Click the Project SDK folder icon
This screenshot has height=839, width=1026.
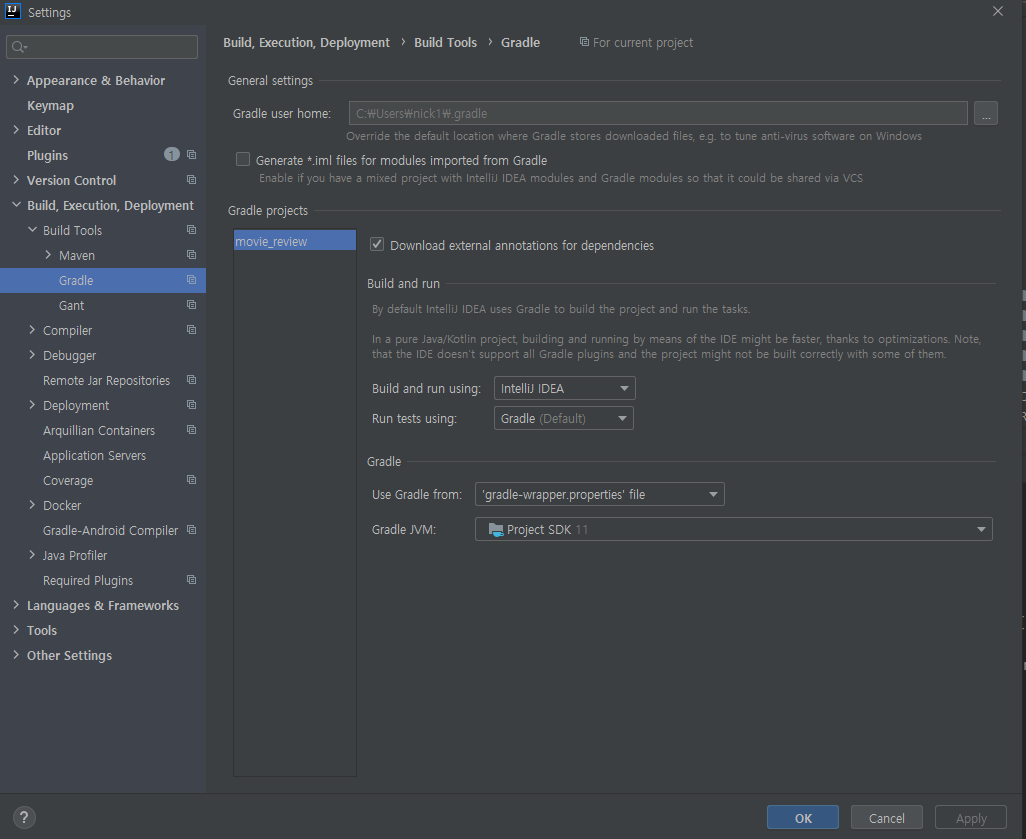[496, 529]
